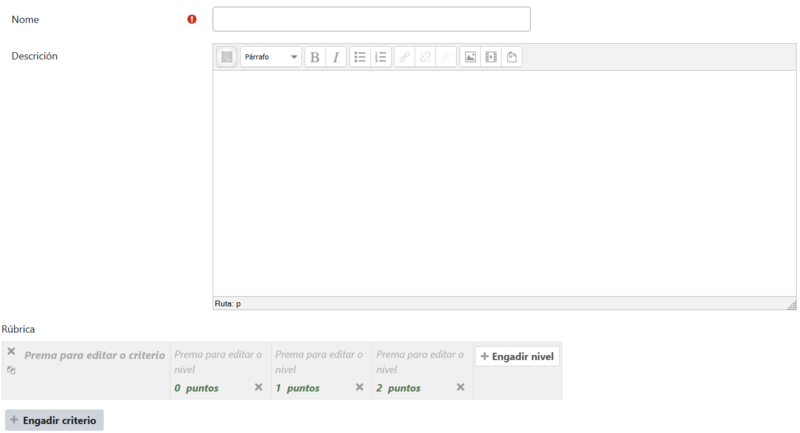Apply bold formatting
This screenshot has width=800, height=433.
[x=315, y=57]
